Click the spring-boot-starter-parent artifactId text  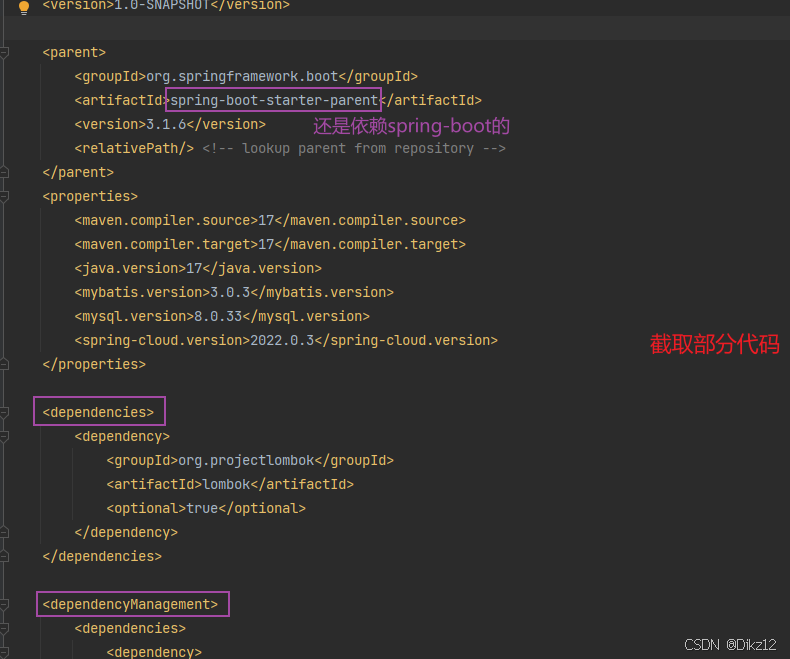[x=274, y=100]
